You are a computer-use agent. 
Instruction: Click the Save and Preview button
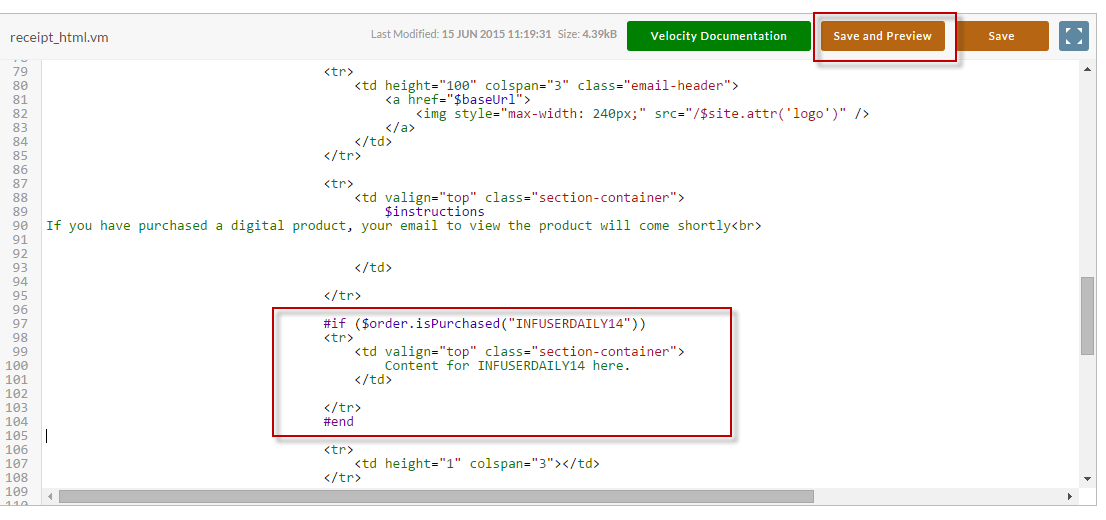(882, 36)
